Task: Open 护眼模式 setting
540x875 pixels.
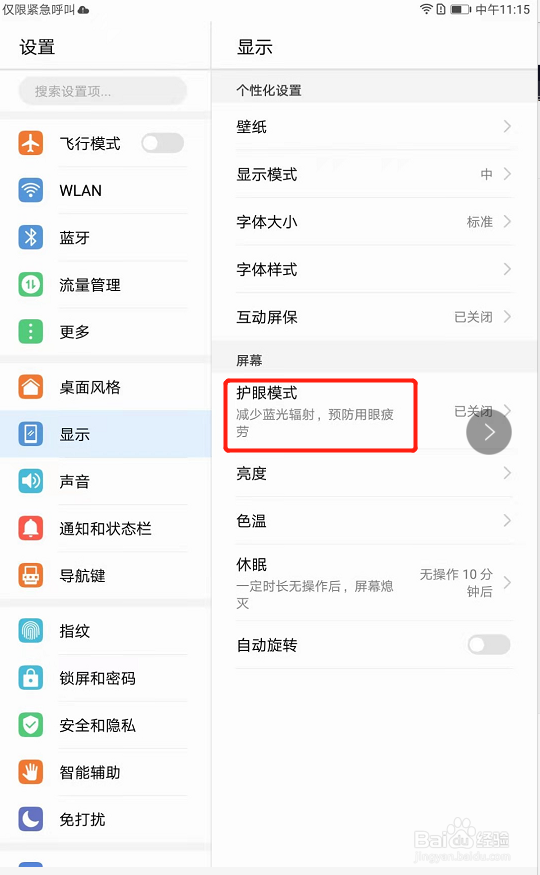Action: [374, 412]
